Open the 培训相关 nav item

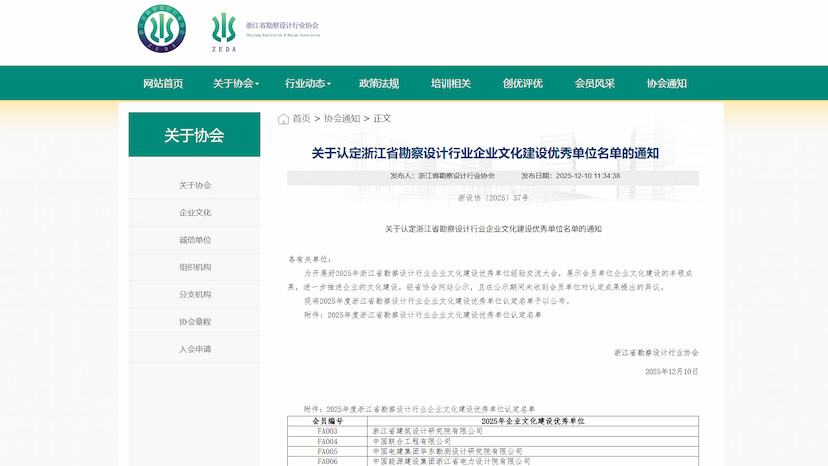click(x=451, y=83)
